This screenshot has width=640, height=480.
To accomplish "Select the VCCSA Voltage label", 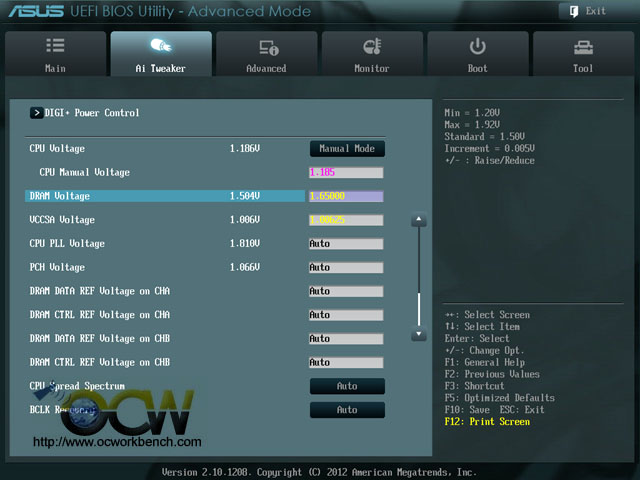I will (x=62, y=220).
